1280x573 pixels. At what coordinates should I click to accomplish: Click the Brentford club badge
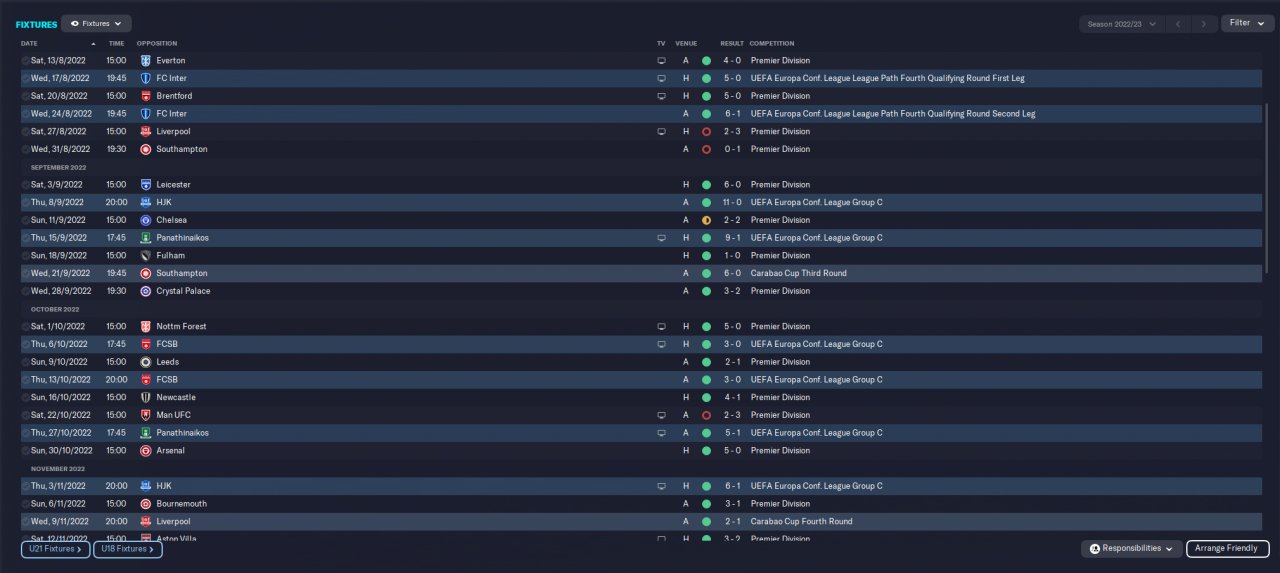(145, 96)
